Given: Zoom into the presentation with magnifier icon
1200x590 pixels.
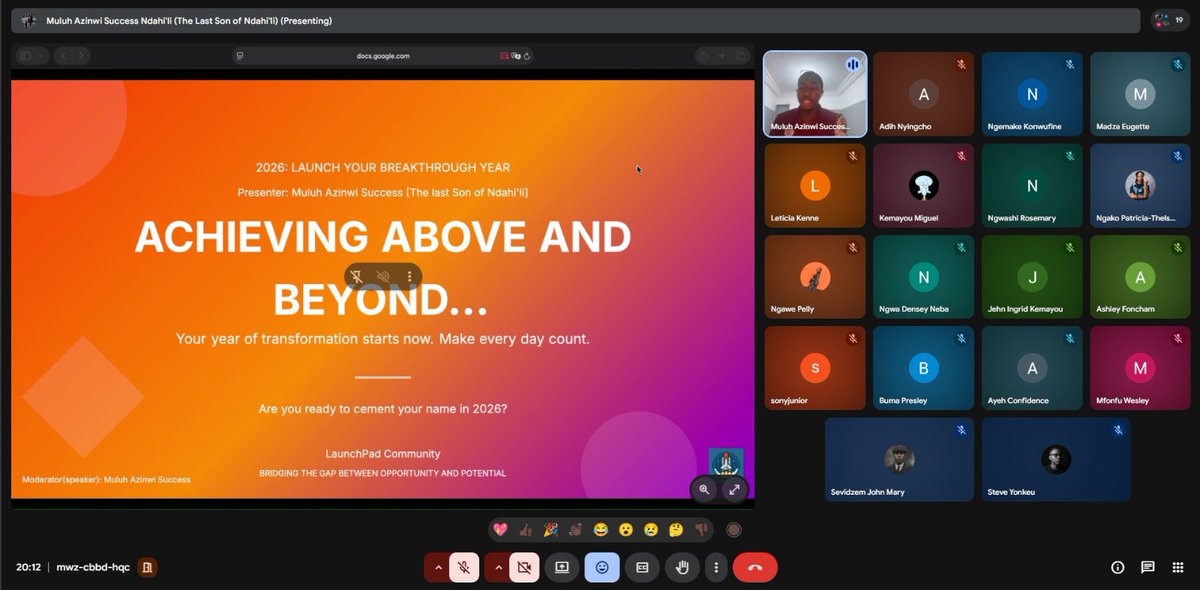Looking at the screenshot, I should [705, 489].
